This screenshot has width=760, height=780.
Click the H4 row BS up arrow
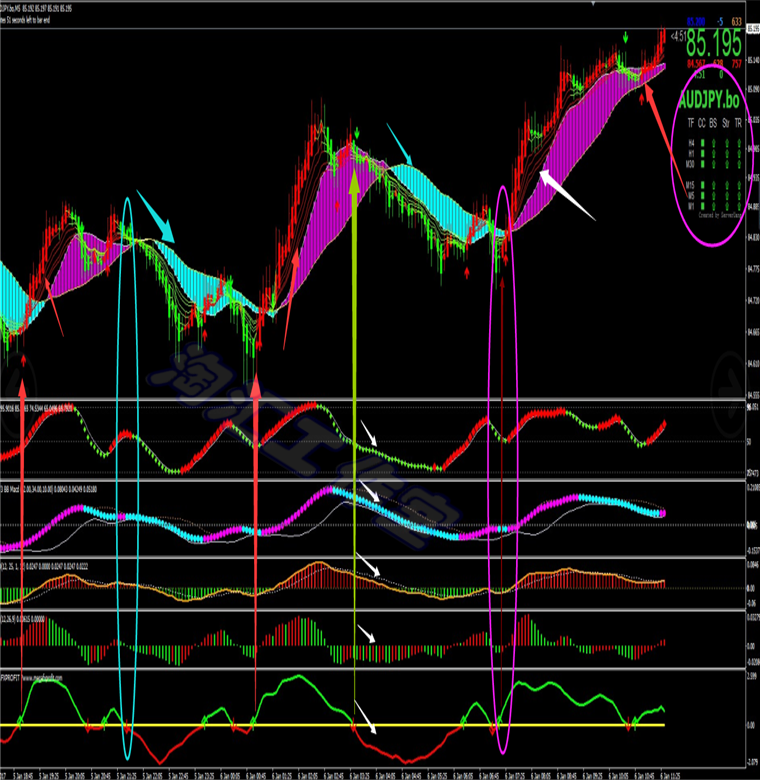[x=714, y=143]
